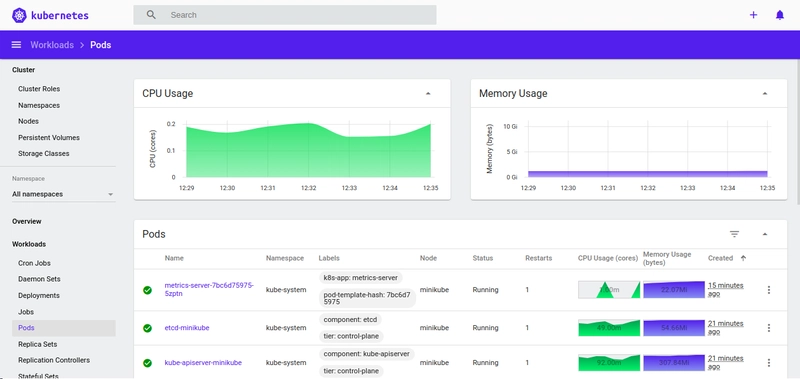This screenshot has height=379, width=800.
Task: Click the Node column header
Action: (428, 258)
